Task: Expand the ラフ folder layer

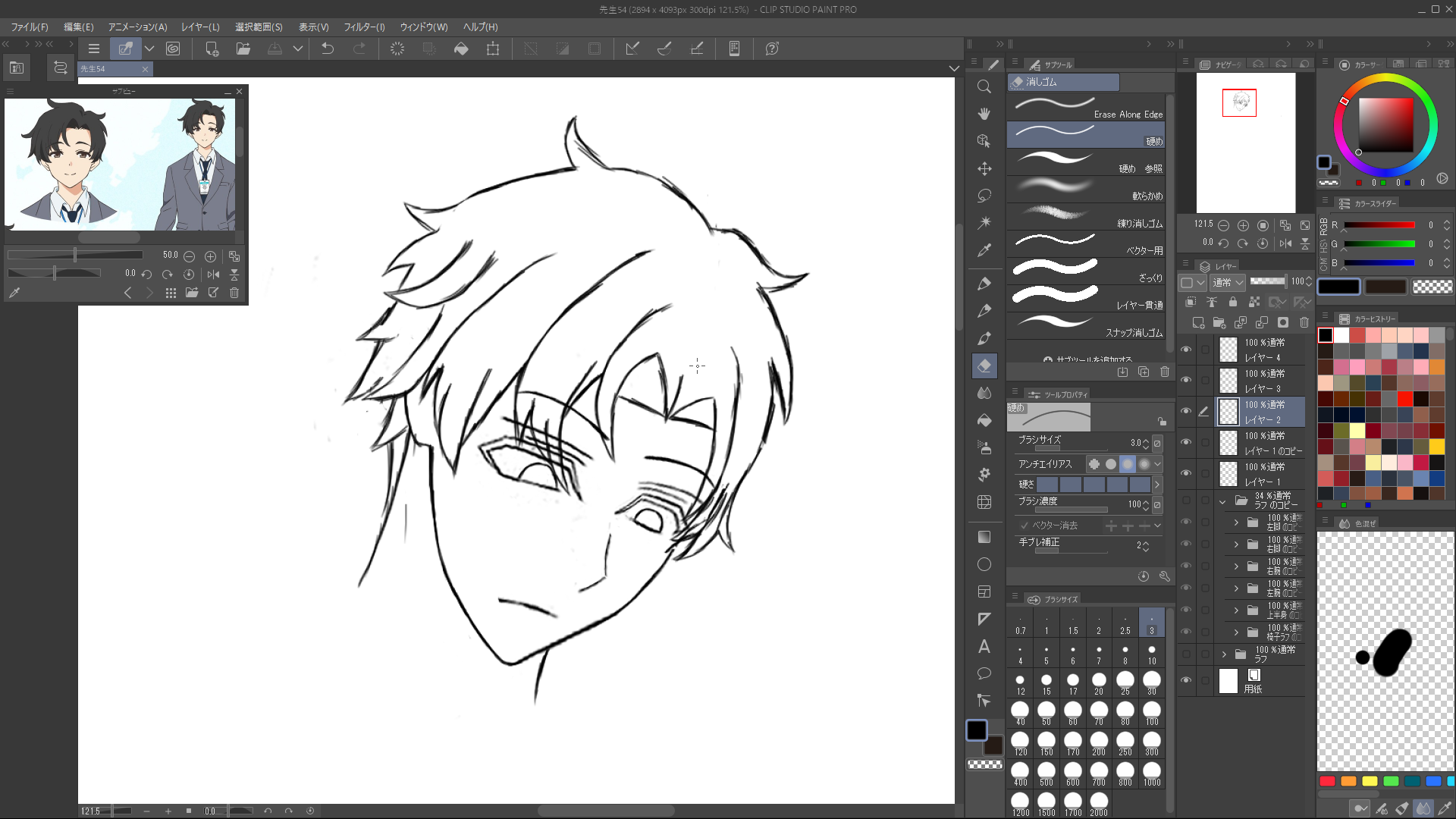Action: pyautogui.click(x=1224, y=654)
